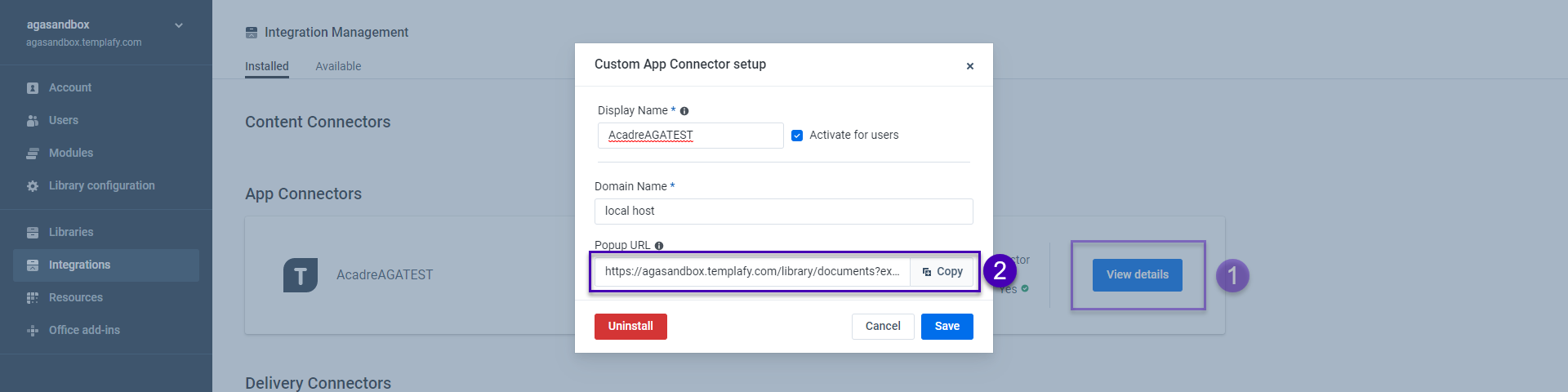Expand the agasandbox tenant dropdown
The height and width of the screenshot is (392, 1568).
point(179,25)
